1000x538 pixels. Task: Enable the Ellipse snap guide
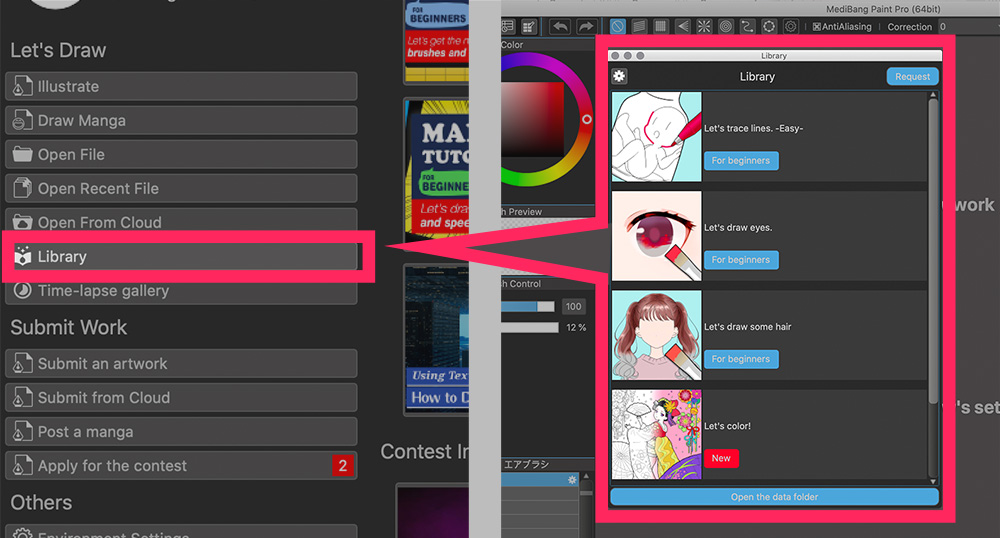tap(769, 26)
